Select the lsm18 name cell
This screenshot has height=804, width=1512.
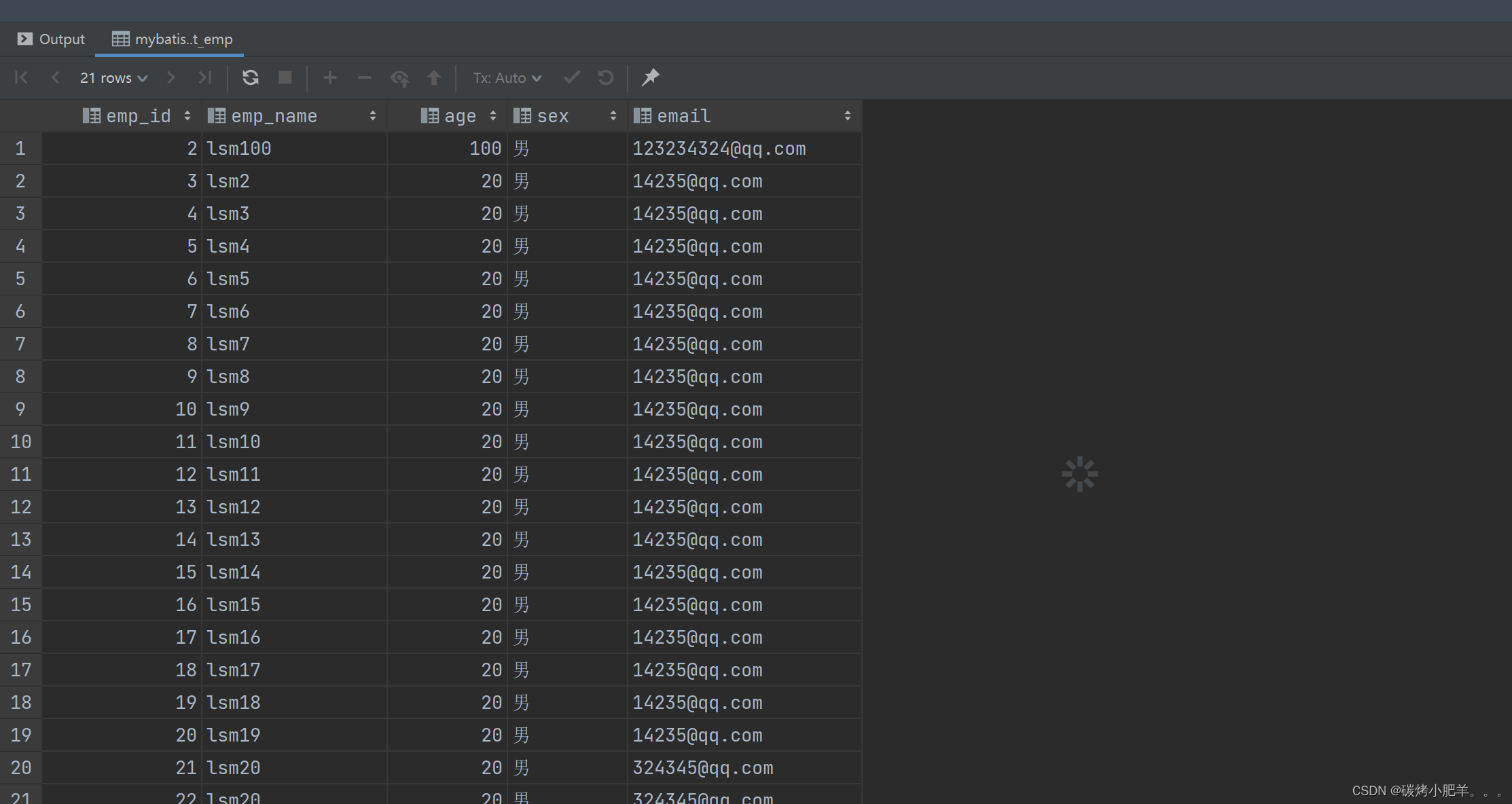(x=295, y=703)
